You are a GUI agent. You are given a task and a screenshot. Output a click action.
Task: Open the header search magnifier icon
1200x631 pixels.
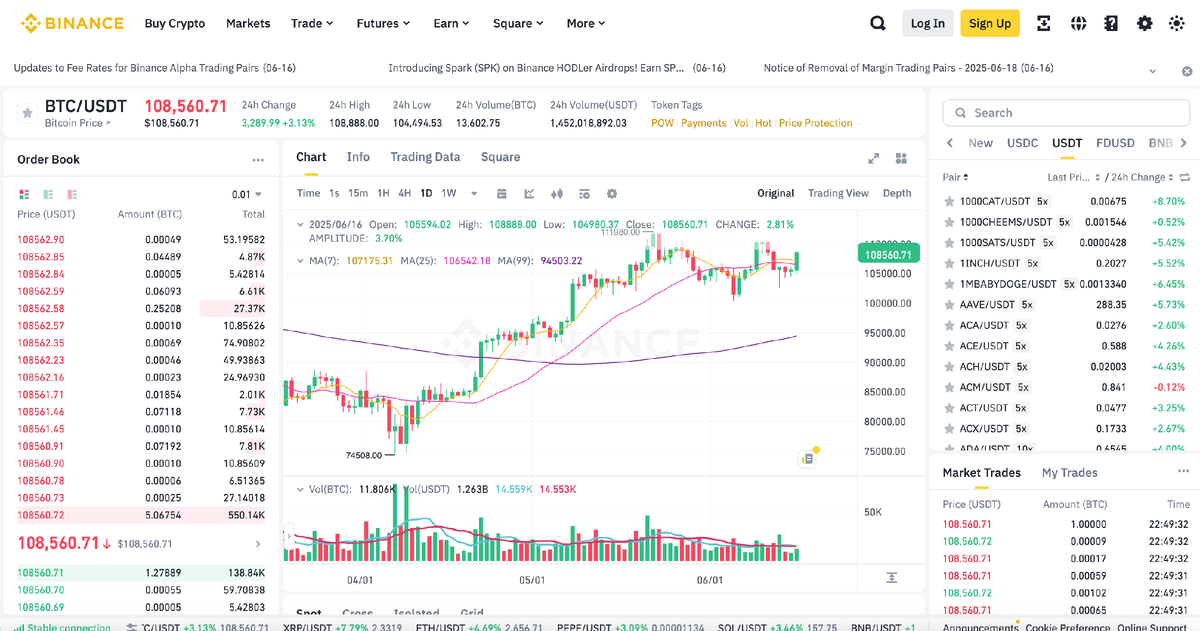pos(877,23)
